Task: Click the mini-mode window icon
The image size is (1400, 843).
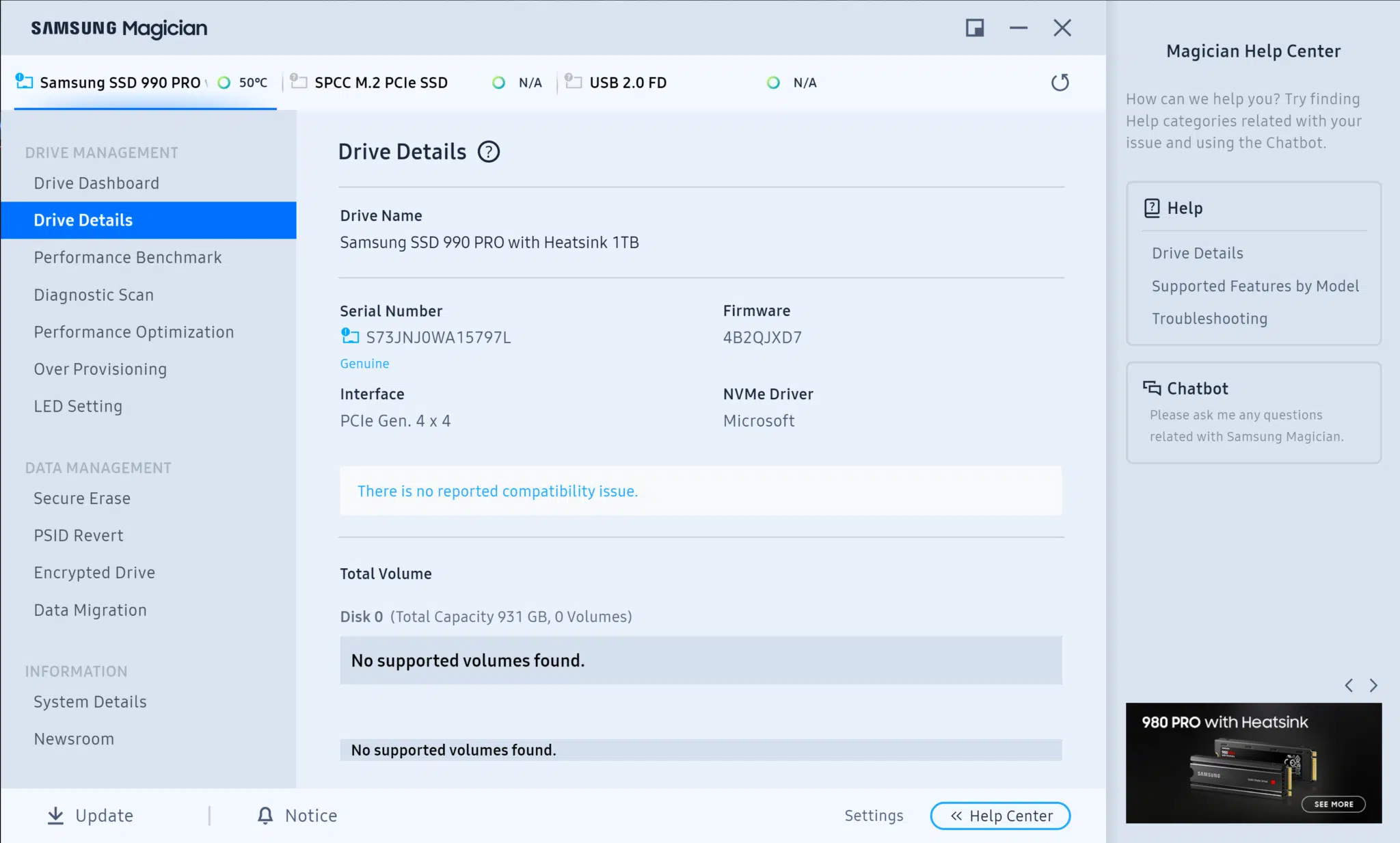Action: coord(975,28)
